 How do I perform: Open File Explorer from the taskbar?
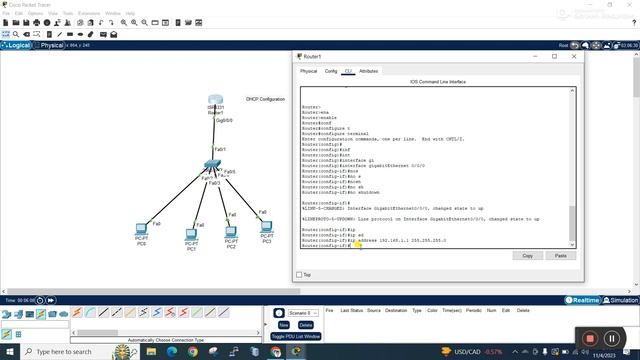click(151, 351)
